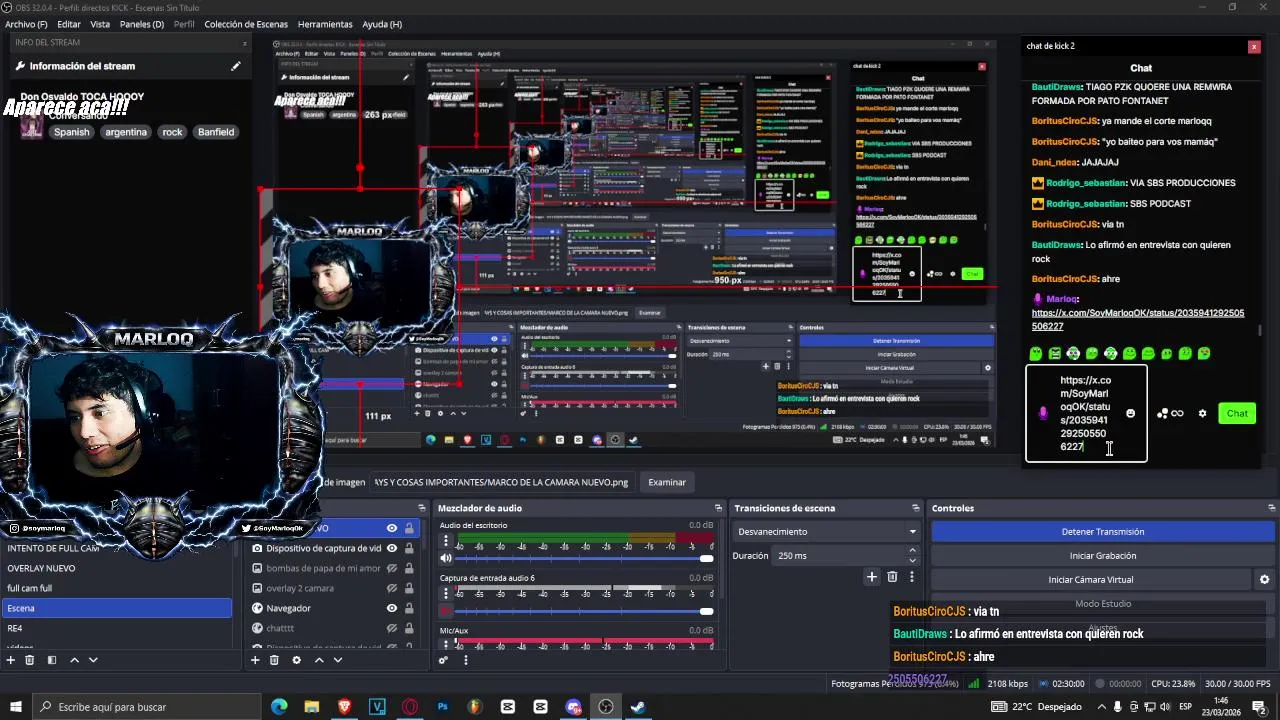Add a new scene transition
The image size is (1280, 720).
872,577
